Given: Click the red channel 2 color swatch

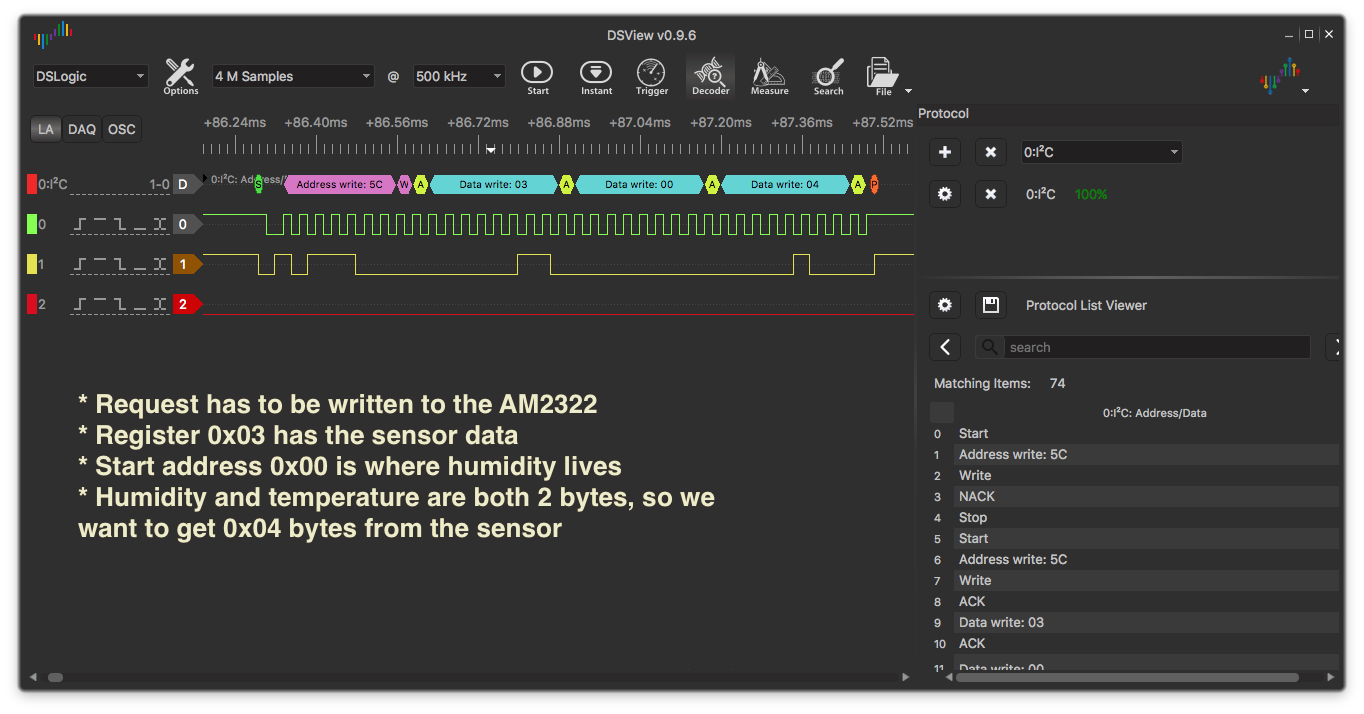Looking at the screenshot, I should click(32, 304).
